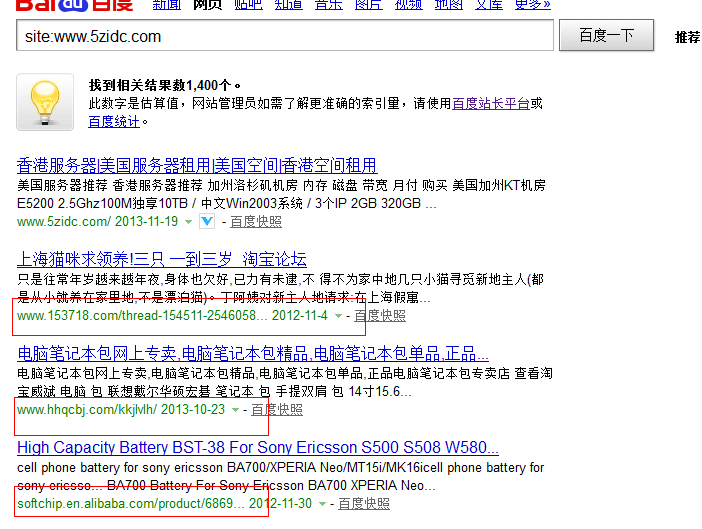Screen dimensions: 702x529
Task: Open 百度快照 for www.5zidc.com result
Action: pos(256,222)
